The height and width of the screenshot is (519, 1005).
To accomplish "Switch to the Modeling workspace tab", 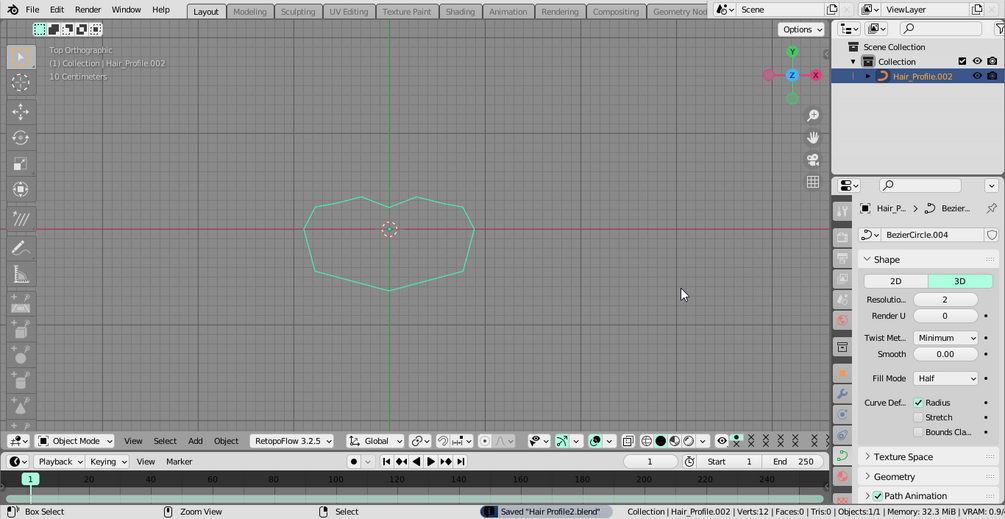I will (x=250, y=12).
